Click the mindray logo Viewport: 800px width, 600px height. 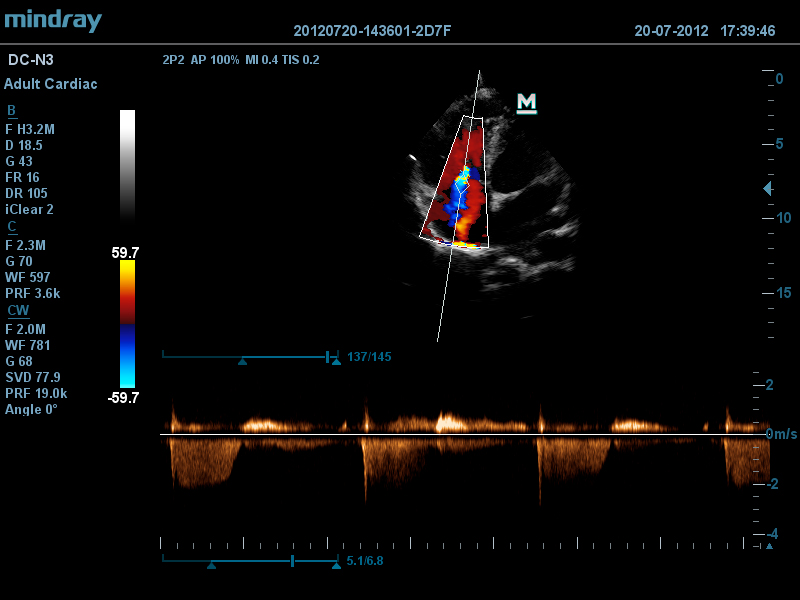(53, 21)
